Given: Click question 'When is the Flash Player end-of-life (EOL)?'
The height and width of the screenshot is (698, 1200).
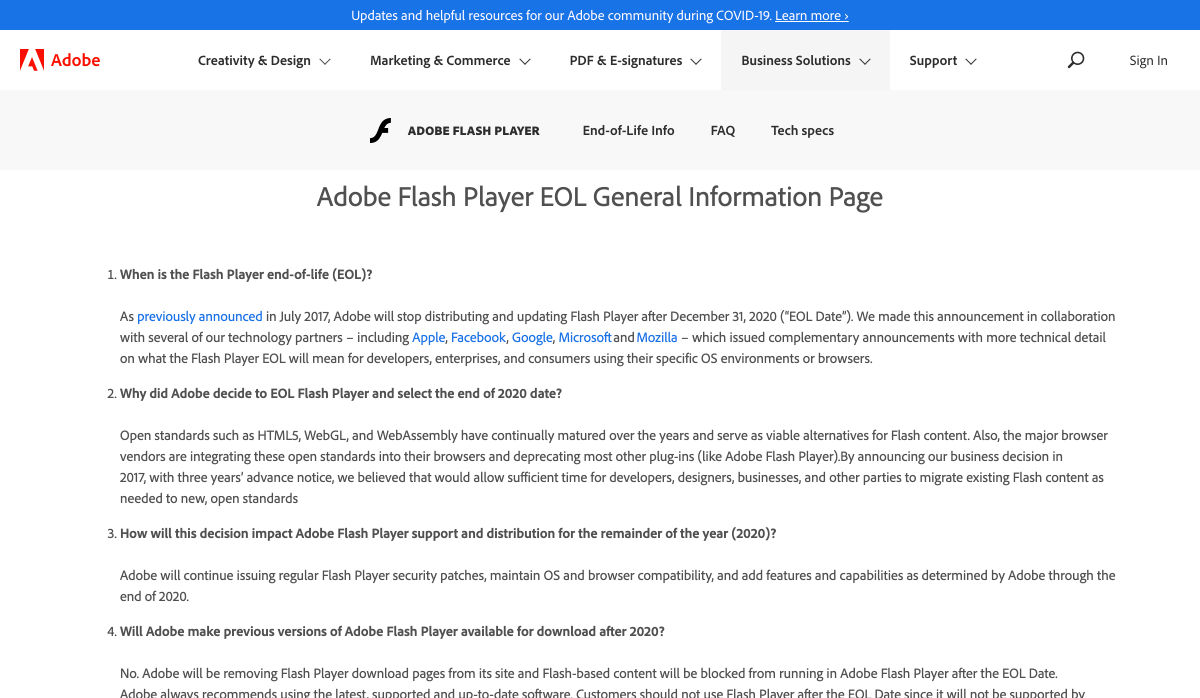Looking at the screenshot, I should [246, 274].
